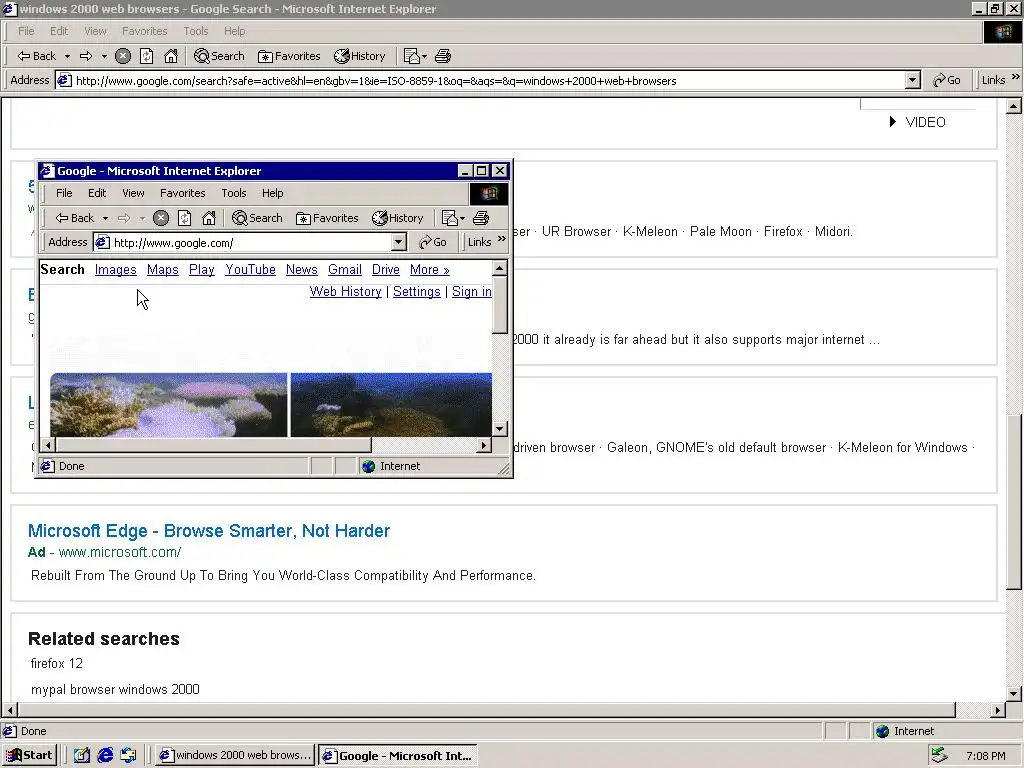
Task: Click Stop icon in front Google window
Action: pyautogui.click(x=161, y=218)
